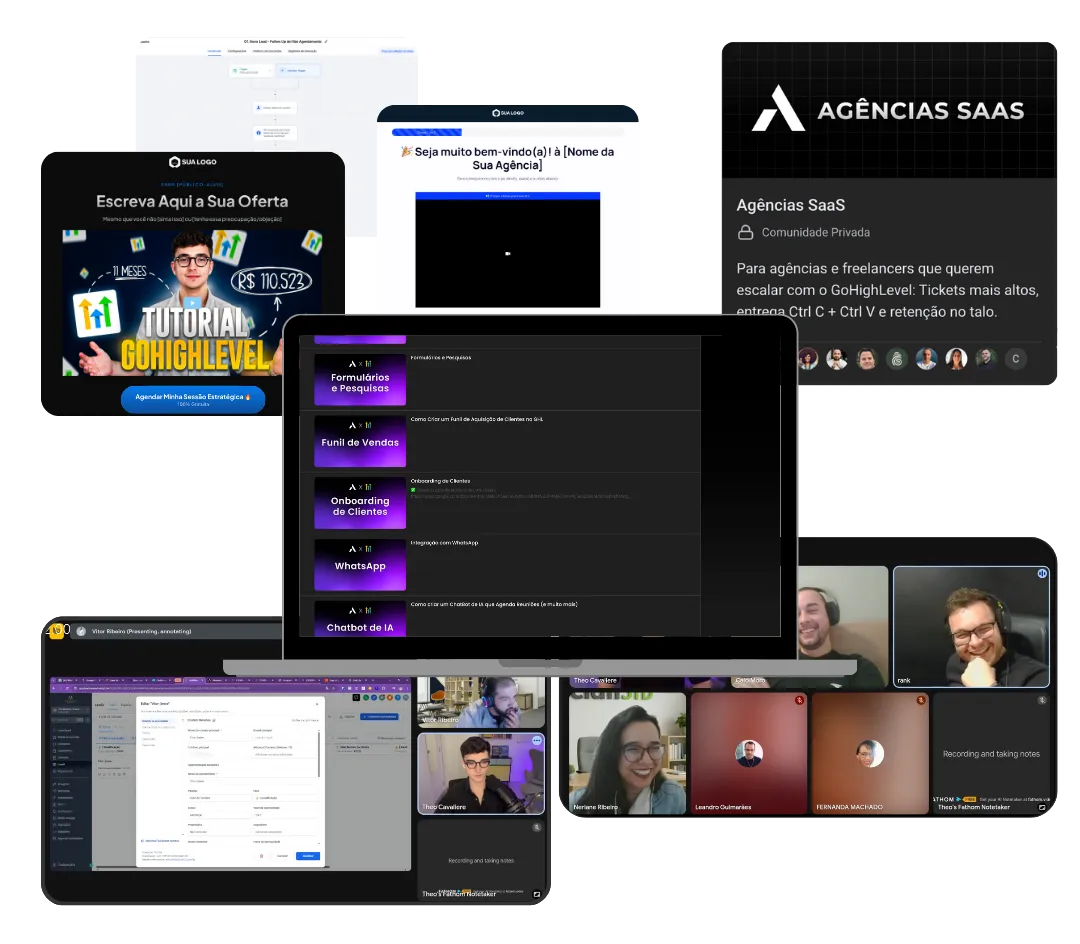The height and width of the screenshot is (944, 1080).
Task: Open the Configurações tab in workflow editor
Action: 237,51
